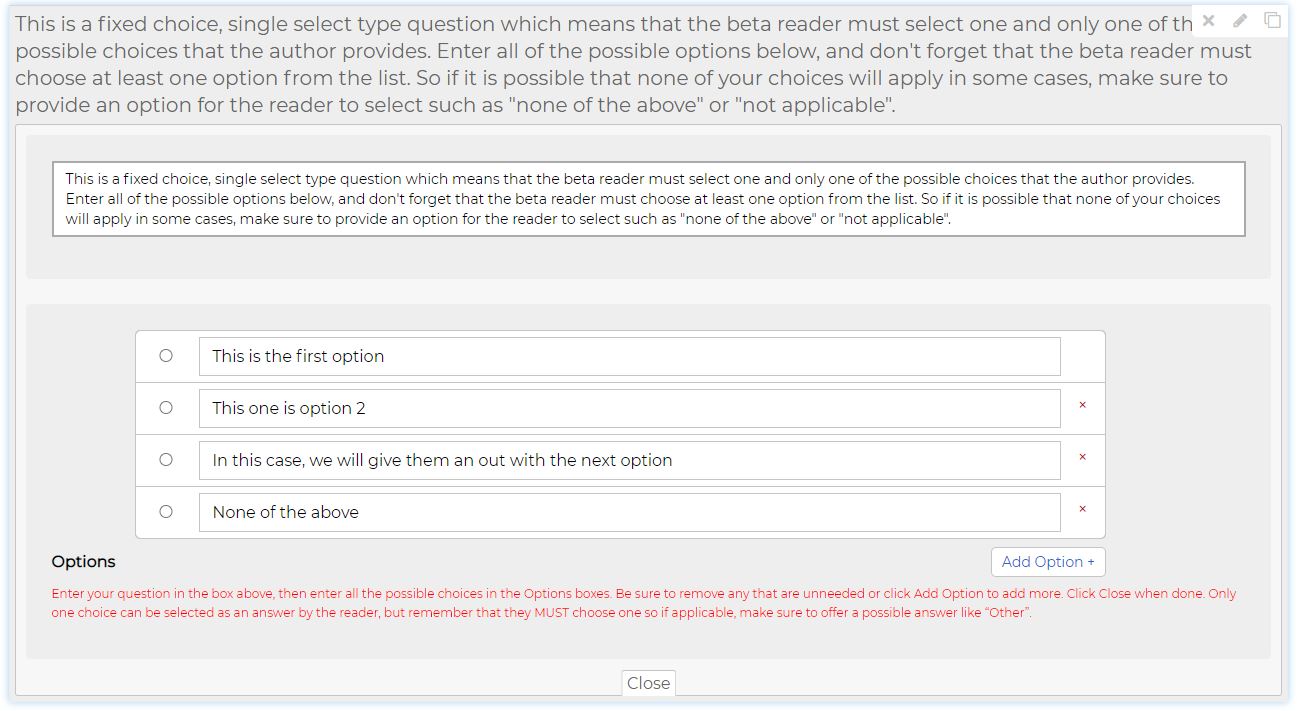The height and width of the screenshot is (711, 1297).
Task: Focus the 'This one is option 2' text box
Action: tap(629, 409)
